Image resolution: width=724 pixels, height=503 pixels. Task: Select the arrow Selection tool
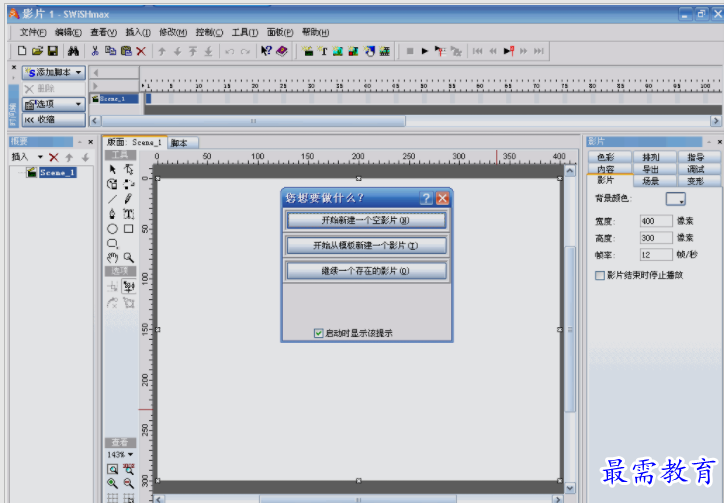tap(113, 170)
